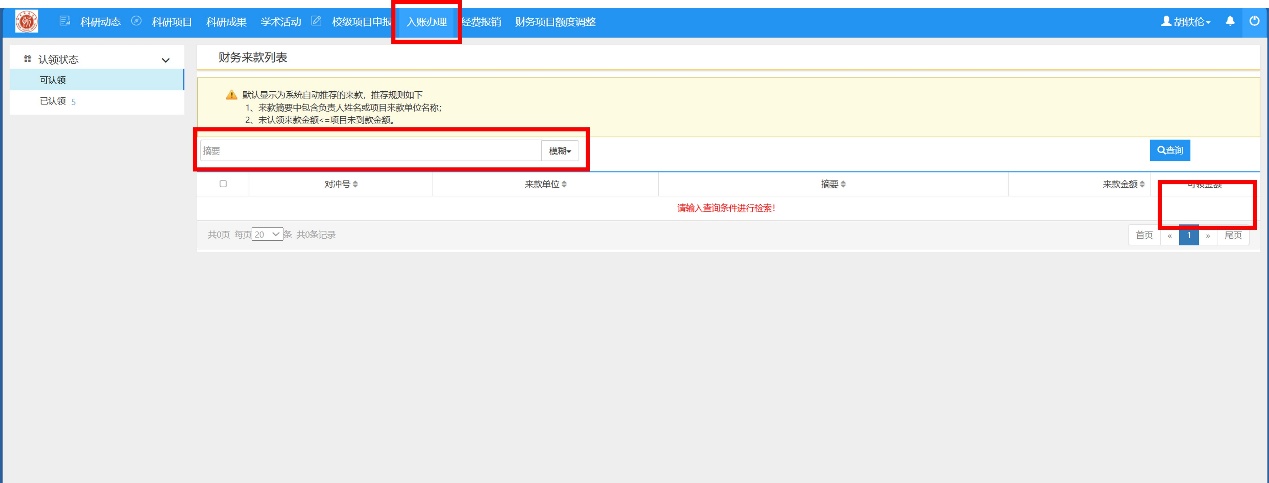The height and width of the screenshot is (483, 1269).
Task: Click the notification bell icon
Action: (1230, 21)
